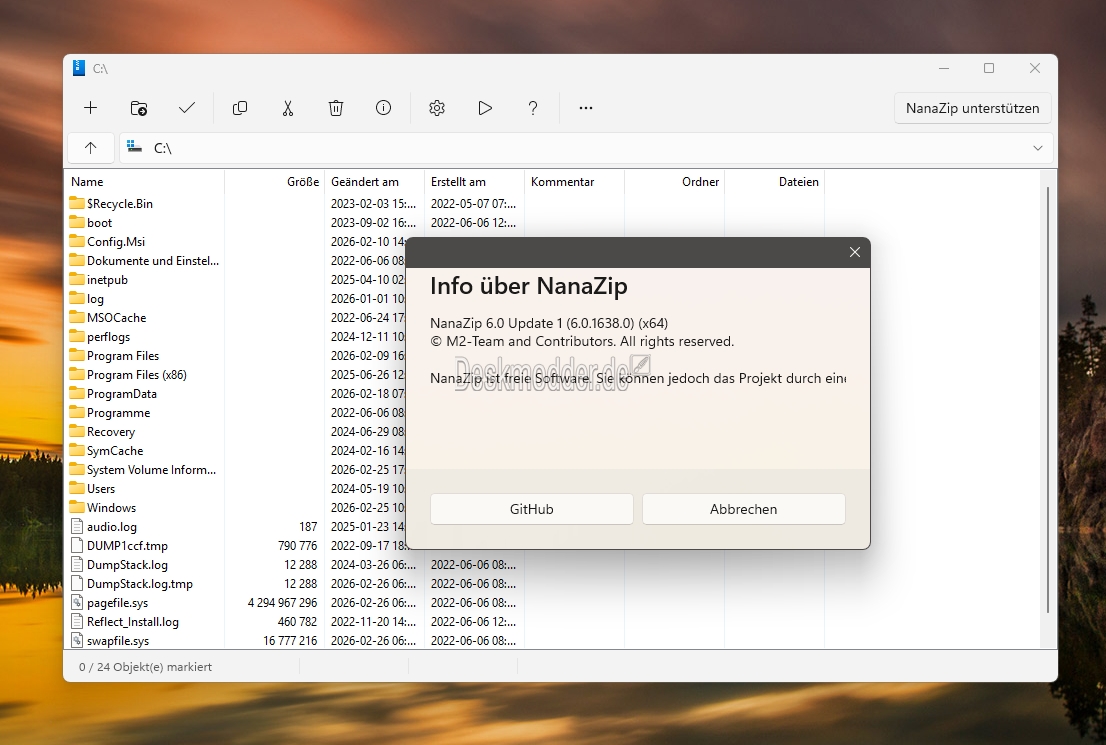Click the Help question mark icon
This screenshot has width=1106, height=745.
coord(533,108)
